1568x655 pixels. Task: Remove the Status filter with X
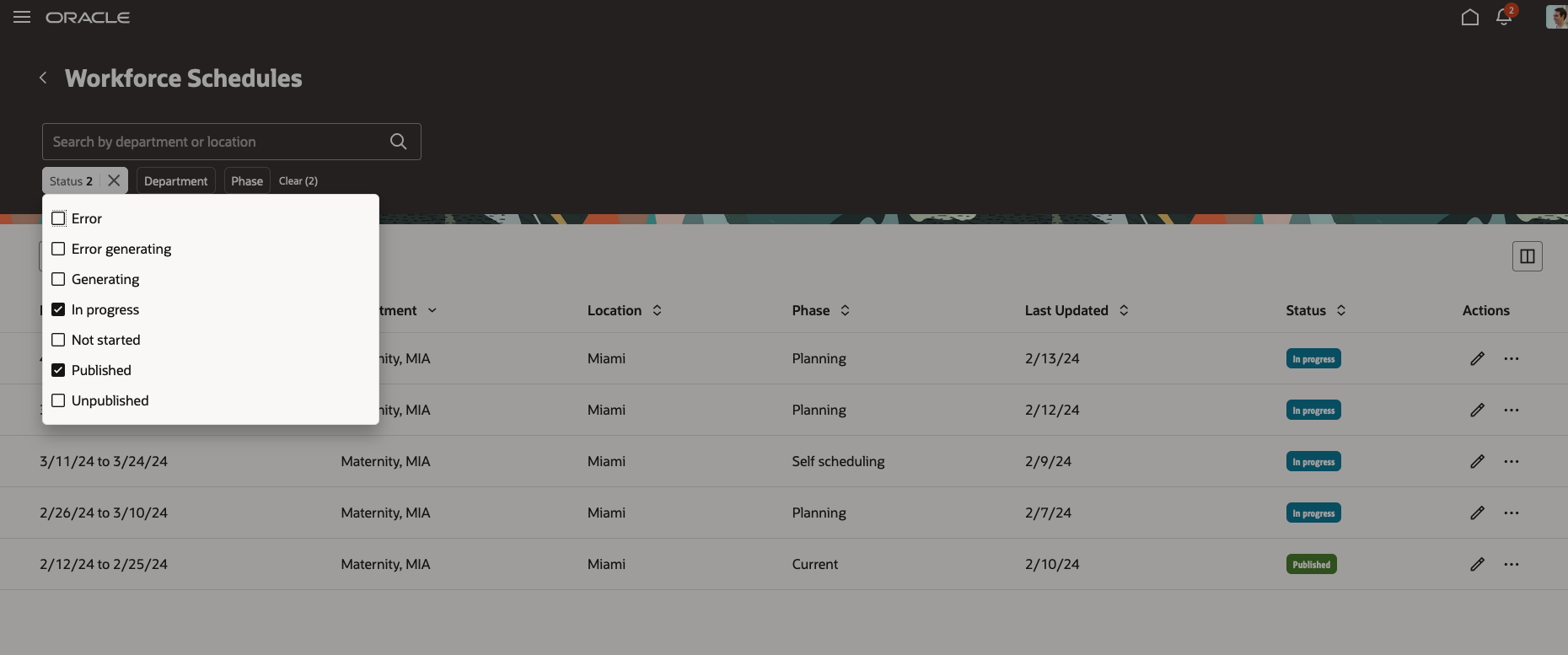point(114,180)
